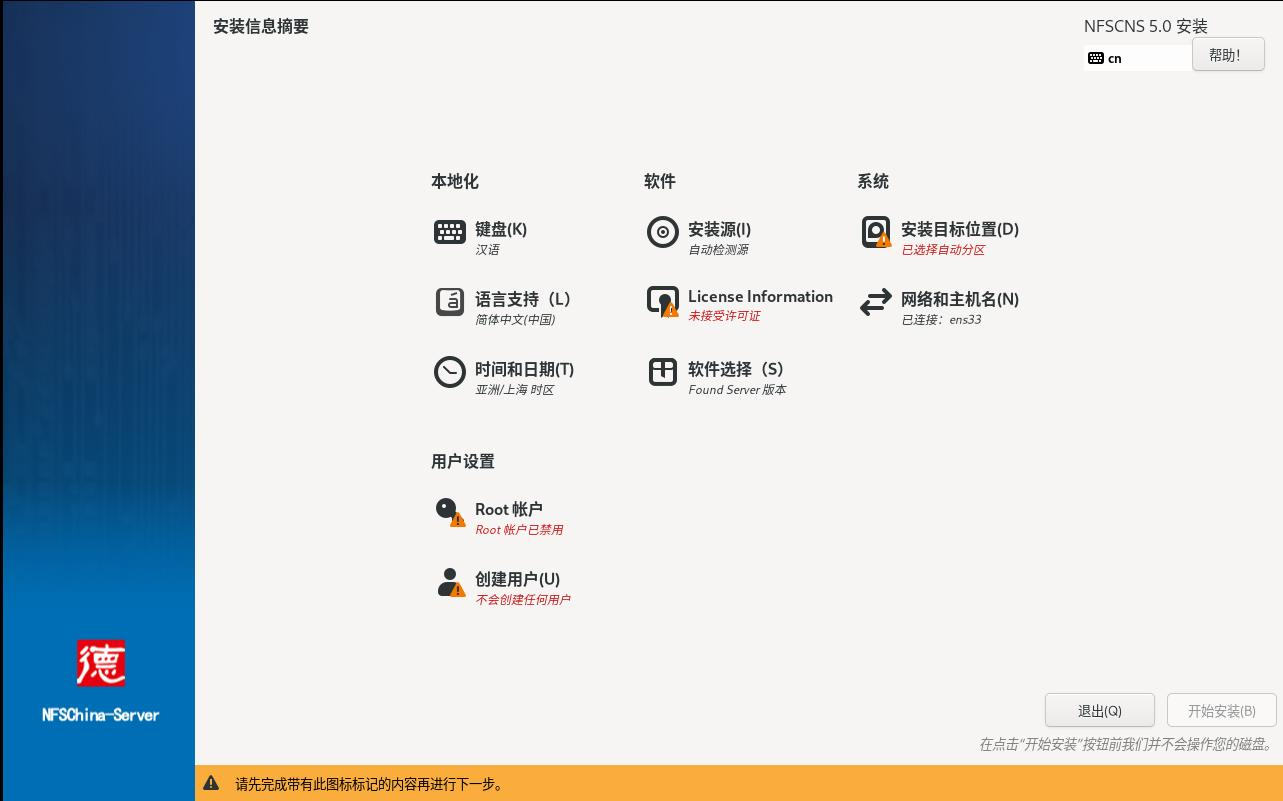Click the 汉语 keyboard layout text
1283x801 pixels.
tap(487, 250)
